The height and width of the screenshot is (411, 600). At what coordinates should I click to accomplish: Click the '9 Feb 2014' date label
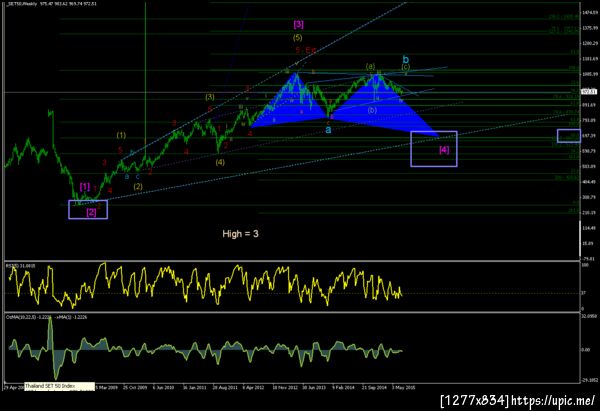point(343,387)
